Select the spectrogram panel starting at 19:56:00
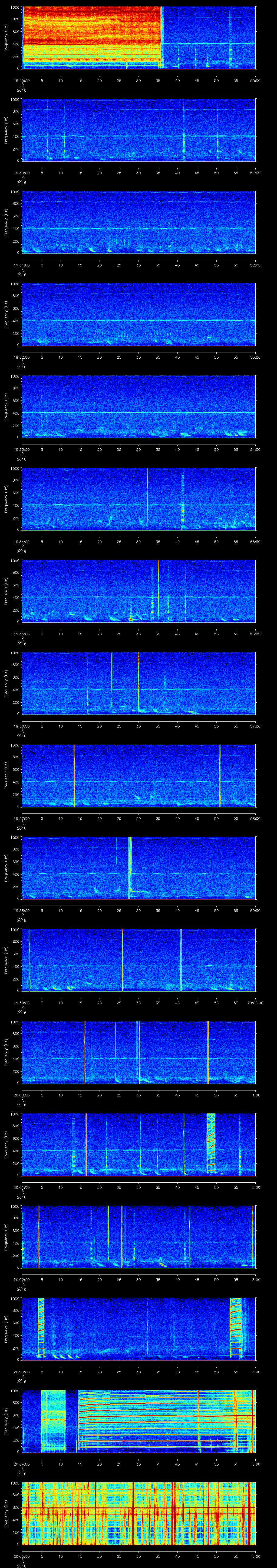 [139, 683]
